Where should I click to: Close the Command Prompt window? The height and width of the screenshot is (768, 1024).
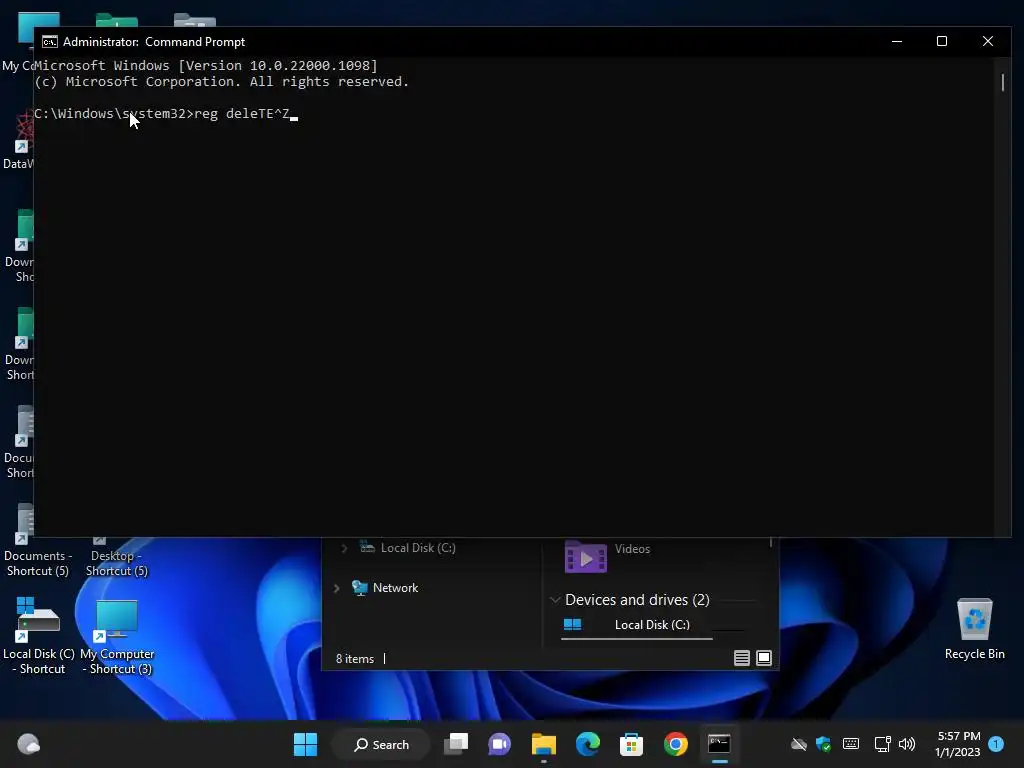coord(987,41)
